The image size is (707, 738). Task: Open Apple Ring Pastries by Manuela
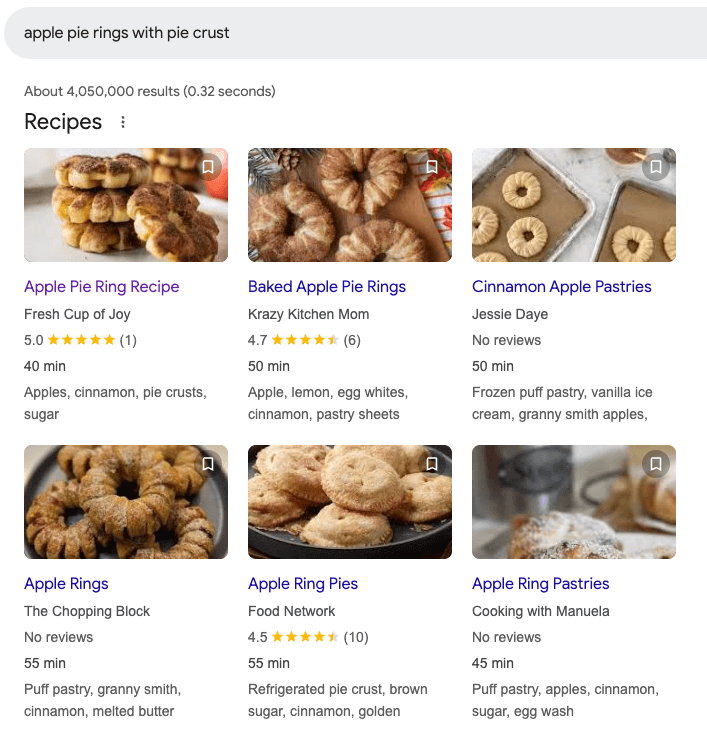coord(540,583)
